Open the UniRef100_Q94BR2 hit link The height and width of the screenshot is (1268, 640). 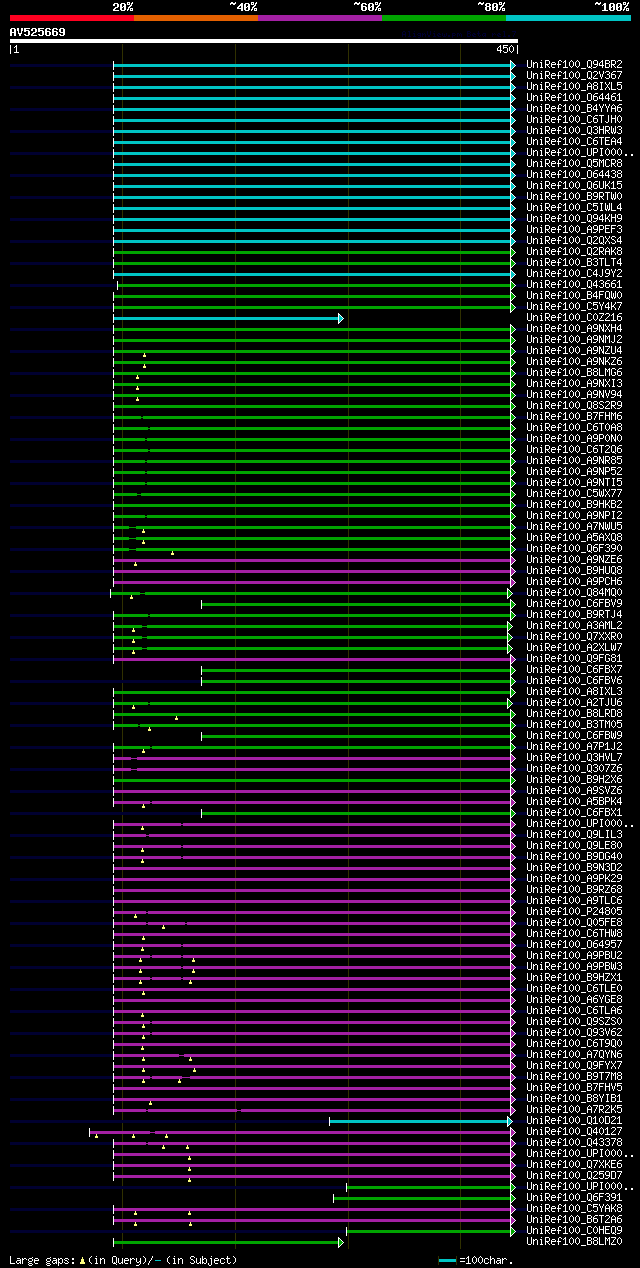[x=574, y=64]
